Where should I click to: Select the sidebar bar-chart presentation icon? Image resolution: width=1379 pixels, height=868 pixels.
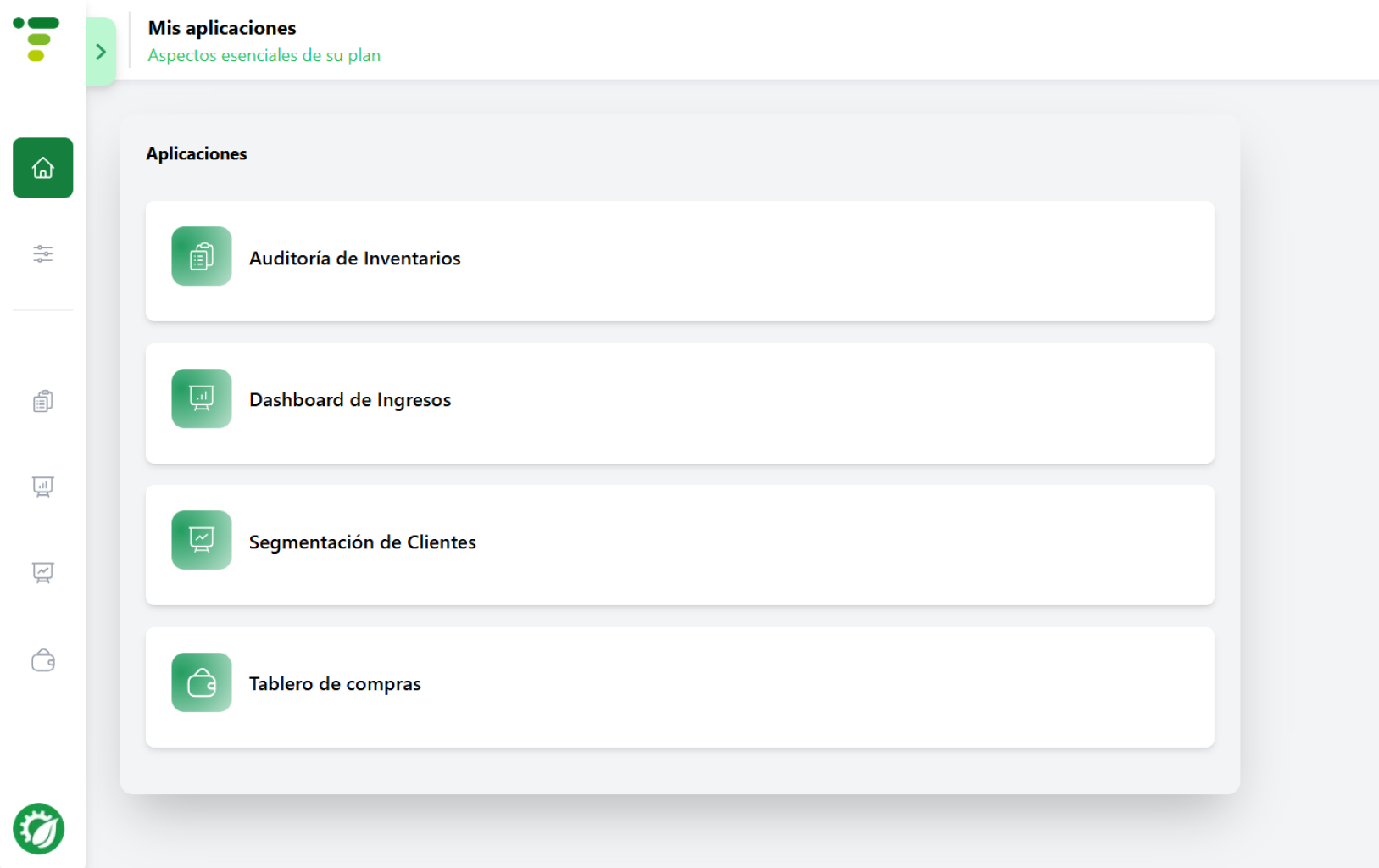[42, 487]
